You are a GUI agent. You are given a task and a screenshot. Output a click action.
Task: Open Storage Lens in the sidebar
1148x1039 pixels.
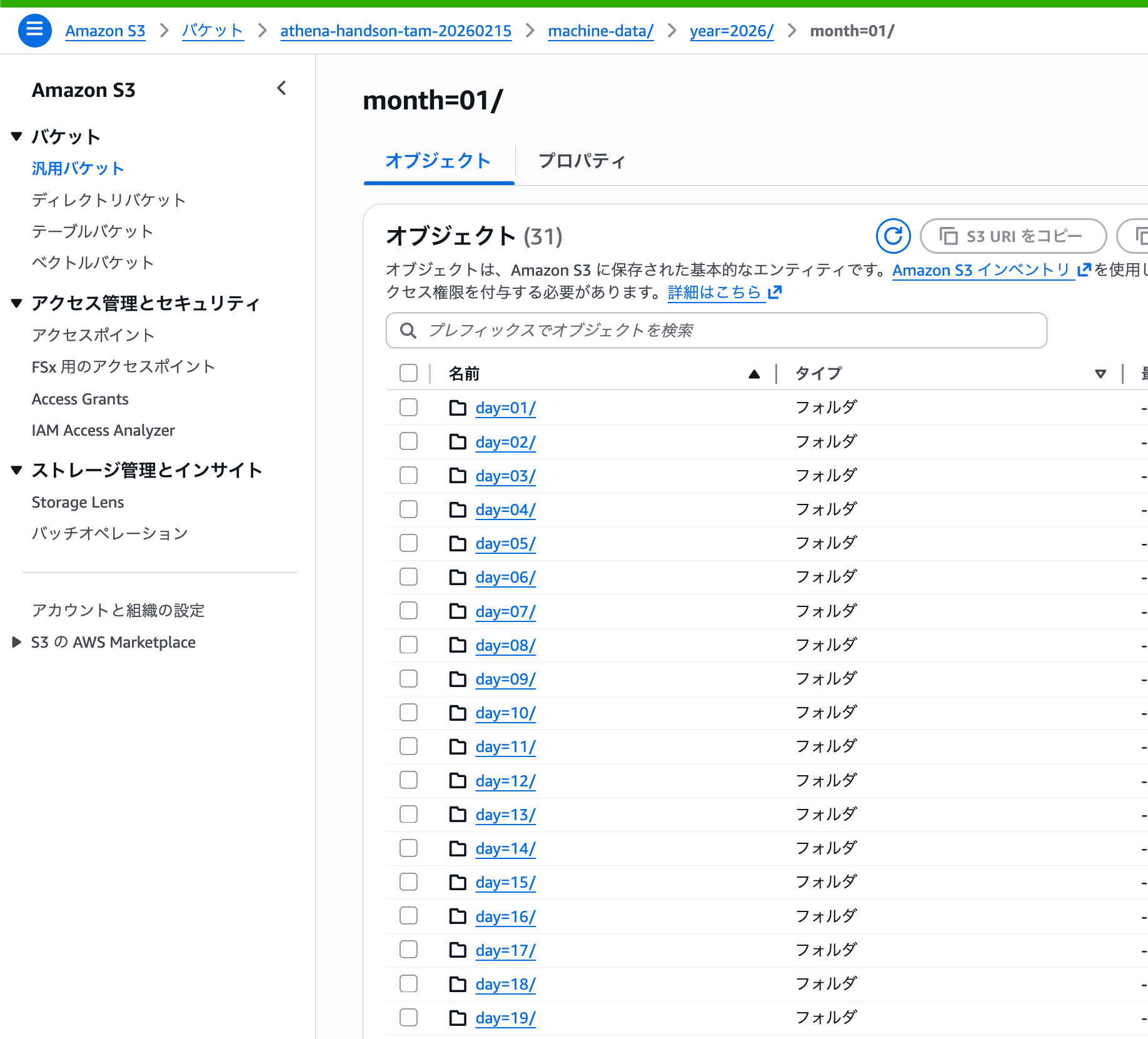(x=78, y=502)
